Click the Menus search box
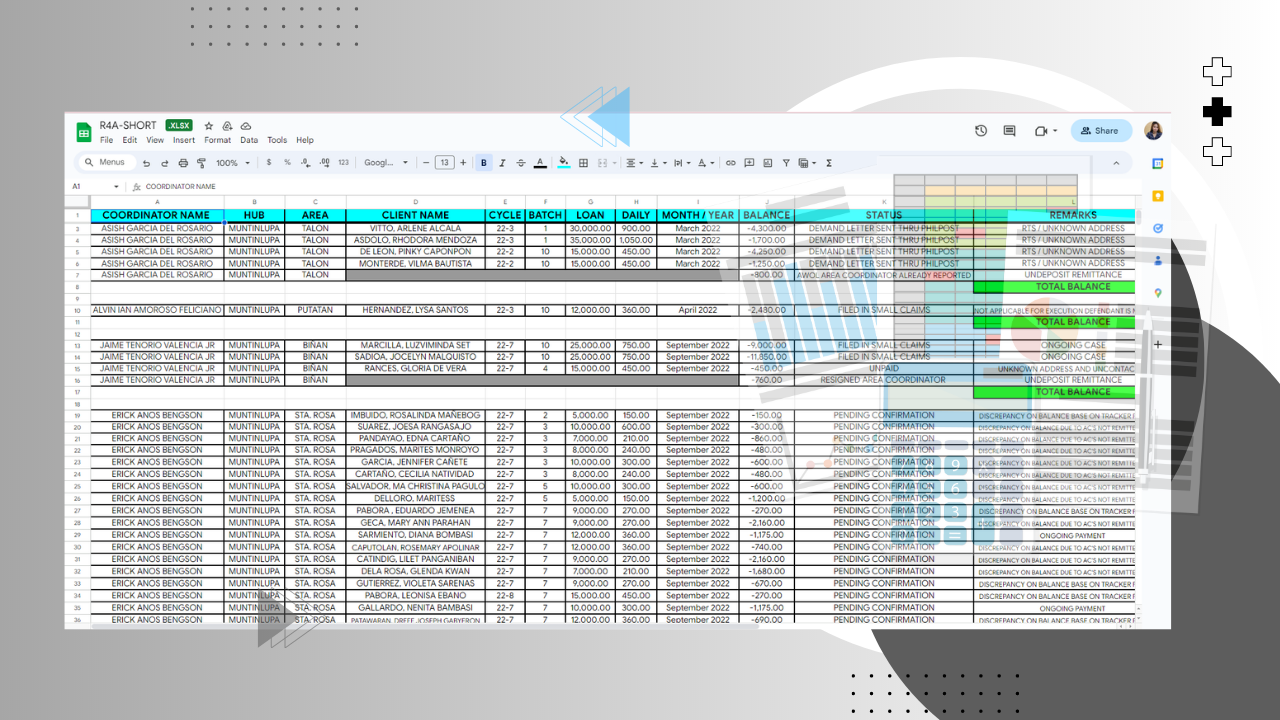This screenshot has width=1280, height=720. pyautogui.click(x=106, y=163)
